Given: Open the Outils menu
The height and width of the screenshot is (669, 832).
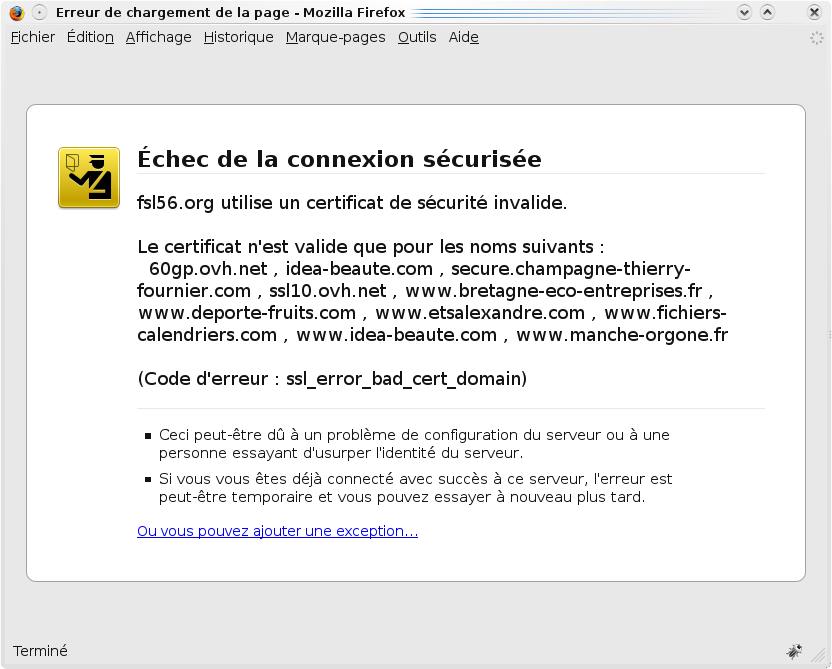Looking at the screenshot, I should [417, 37].
